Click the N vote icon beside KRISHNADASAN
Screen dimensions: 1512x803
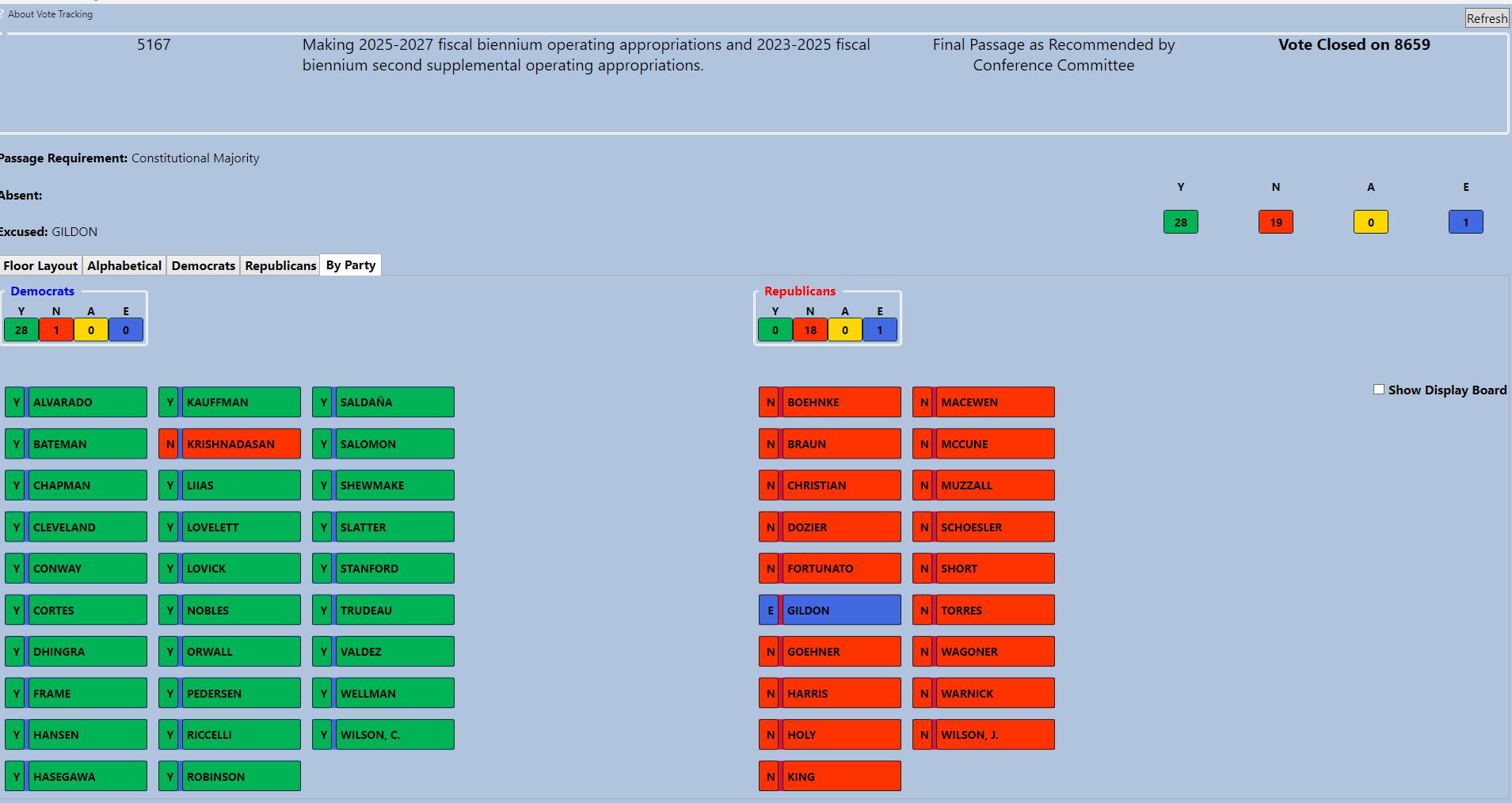(x=169, y=444)
